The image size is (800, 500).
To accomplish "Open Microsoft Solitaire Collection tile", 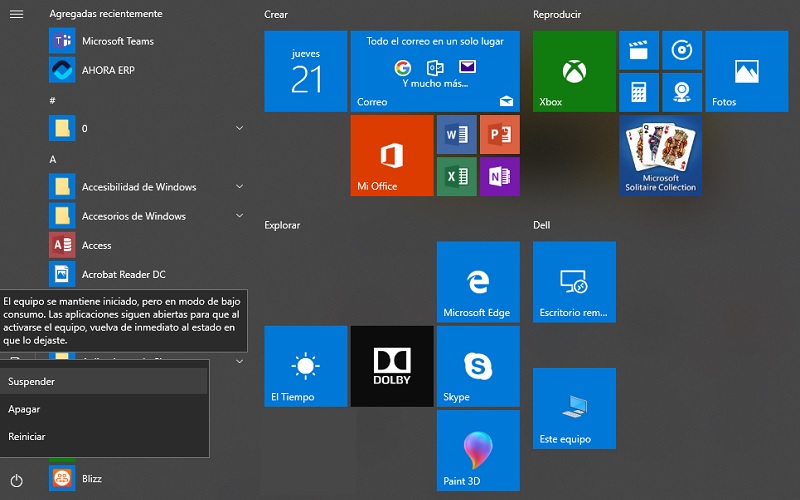I will click(661, 155).
